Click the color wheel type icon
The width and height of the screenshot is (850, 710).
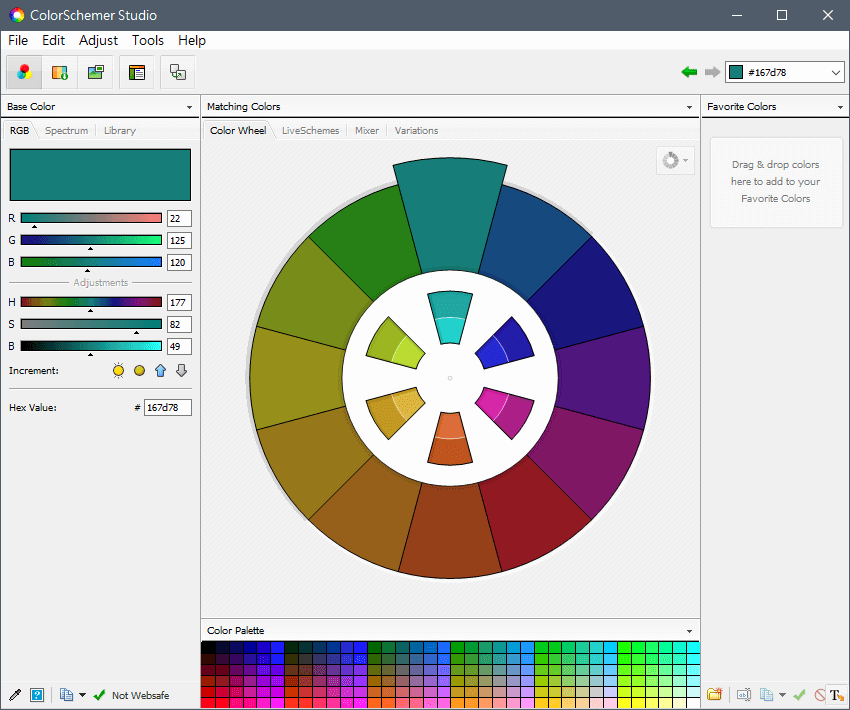(x=671, y=160)
